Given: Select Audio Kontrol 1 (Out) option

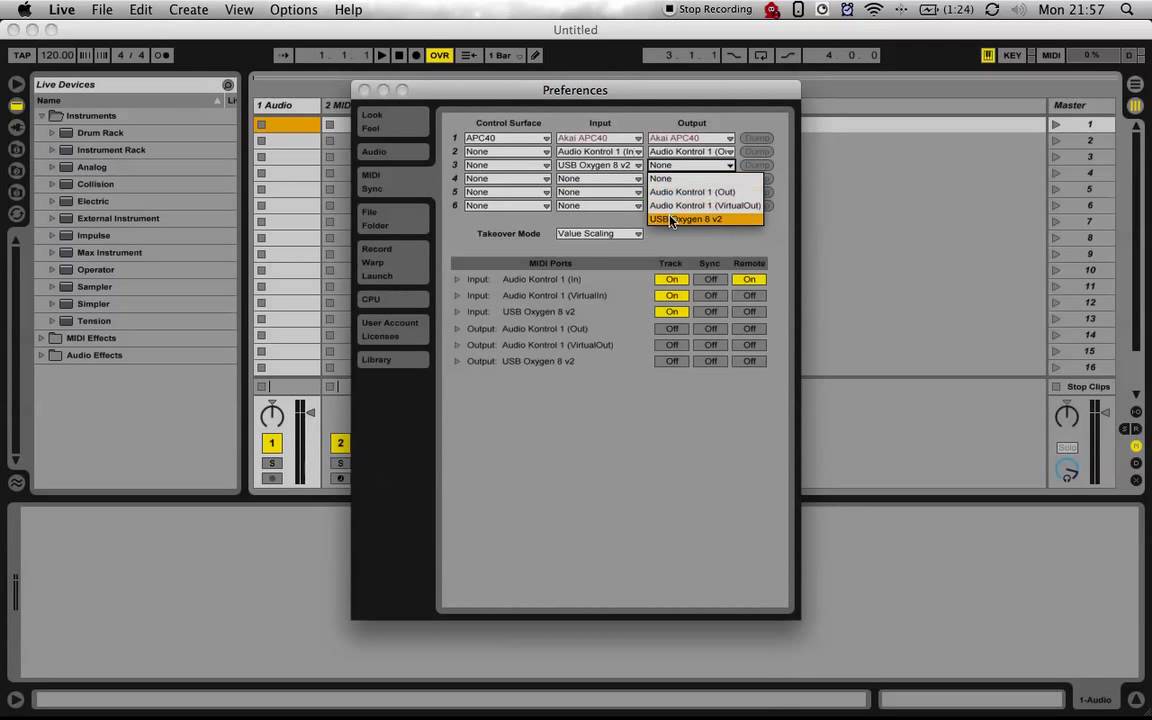Looking at the screenshot, I should (x=705, y=192).
